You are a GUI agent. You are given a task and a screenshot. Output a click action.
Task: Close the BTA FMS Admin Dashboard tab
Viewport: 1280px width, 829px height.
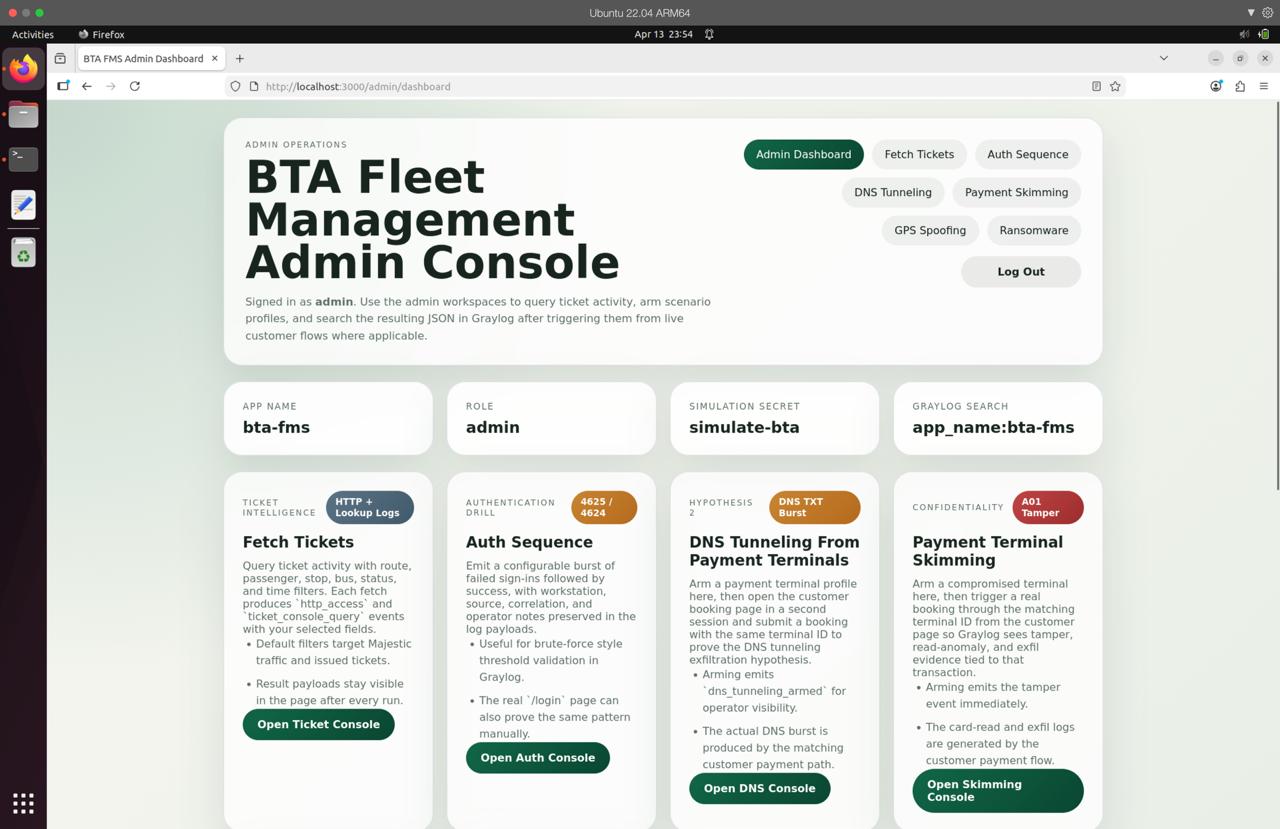coord(214,58)
